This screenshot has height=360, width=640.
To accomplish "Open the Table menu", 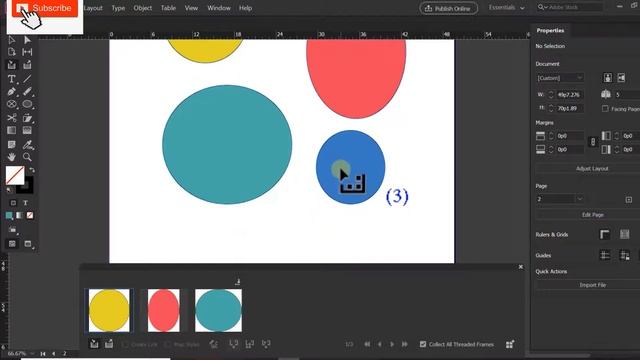I will pyautogui.click(x=168, y=8).
